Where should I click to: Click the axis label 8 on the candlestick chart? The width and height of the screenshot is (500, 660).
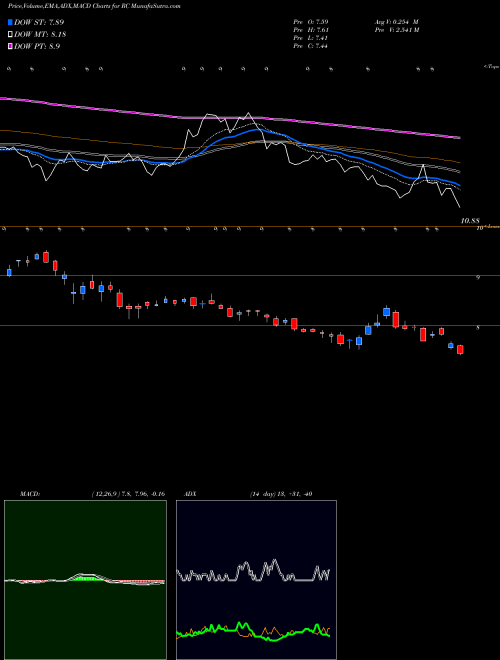coord(478,327)
